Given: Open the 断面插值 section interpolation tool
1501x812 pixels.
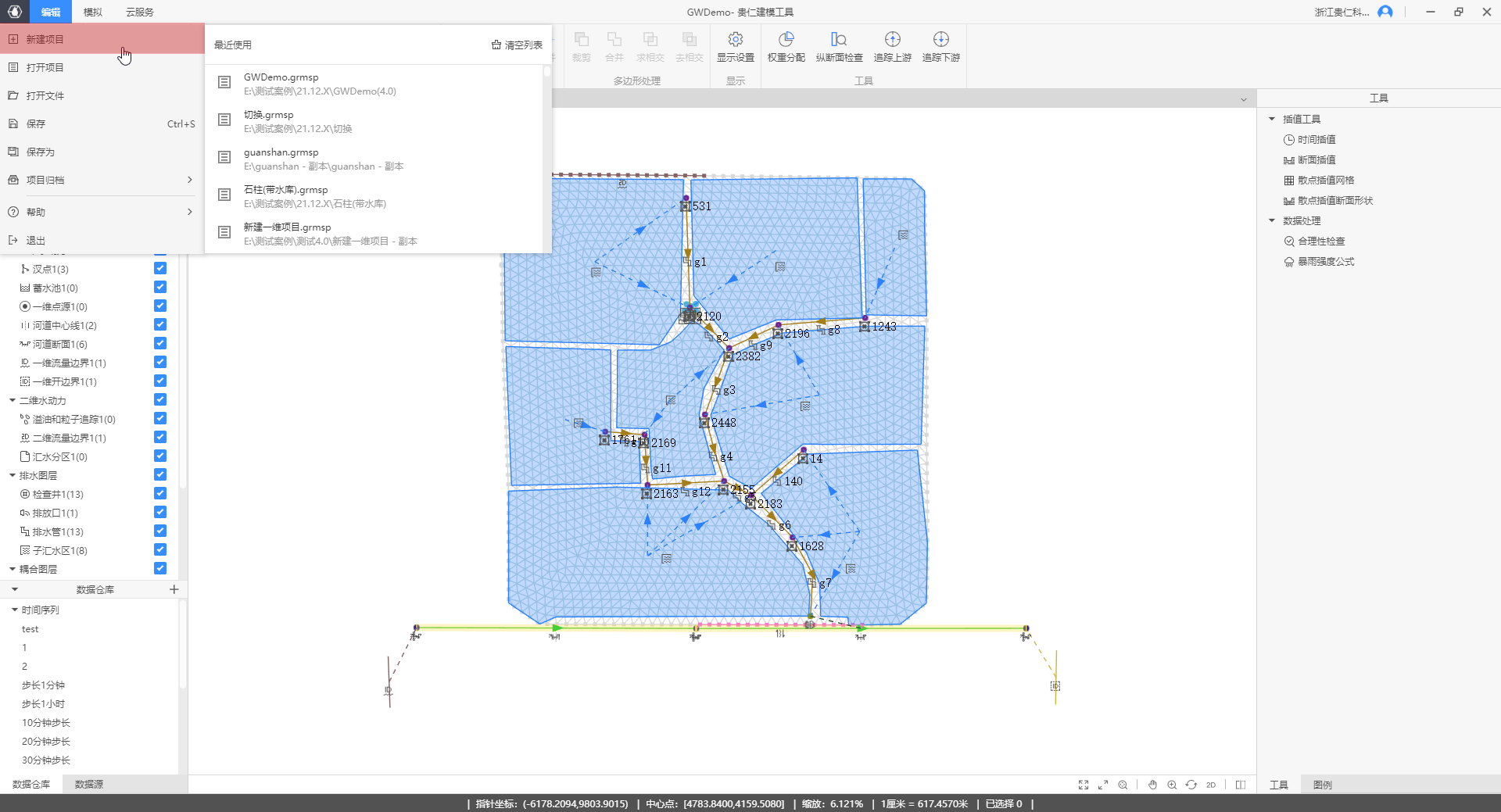Looking at the screenshot, I should click(1309, 160).
